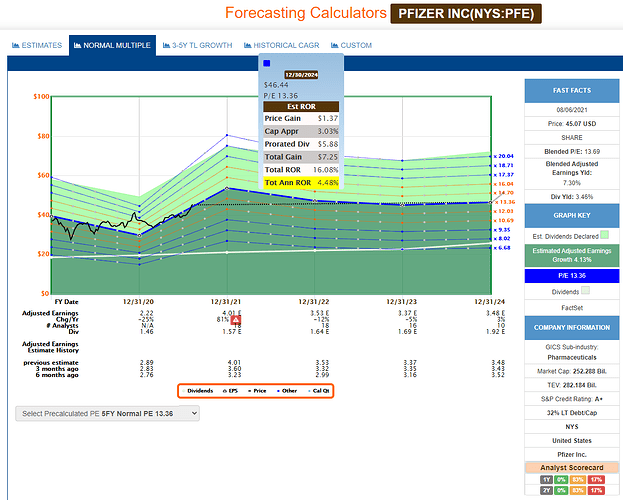Click the COMPANY INFORMATION header
This screenshot has height=500, width=623.
pos(572,328)
